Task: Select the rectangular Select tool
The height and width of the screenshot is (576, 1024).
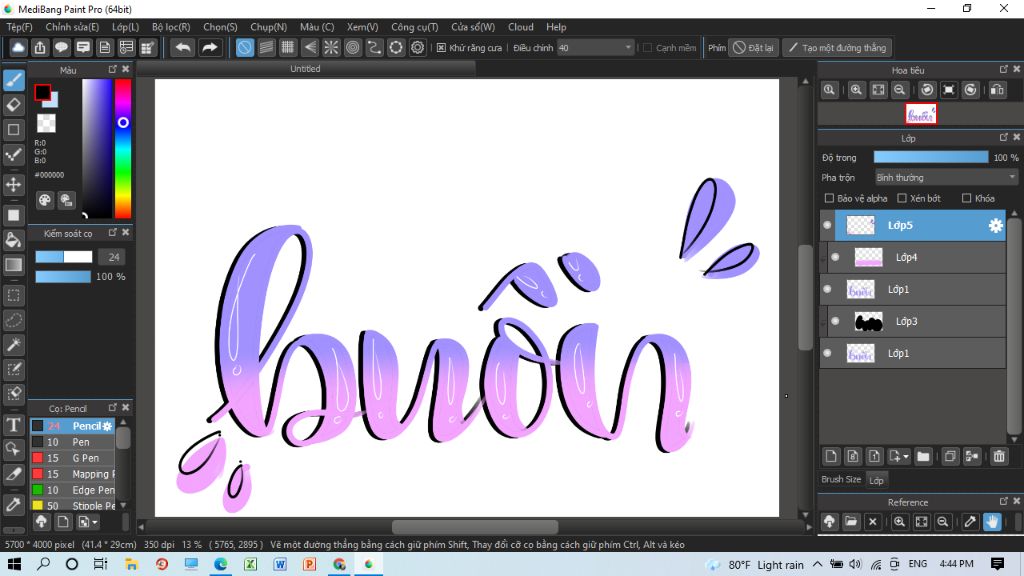Action: [x=14, y=295]
